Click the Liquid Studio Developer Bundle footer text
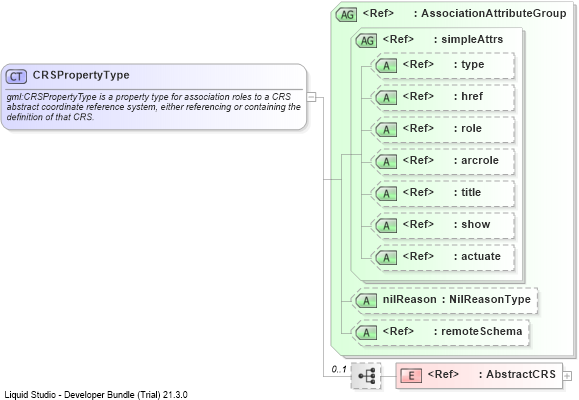 [96, 394]
